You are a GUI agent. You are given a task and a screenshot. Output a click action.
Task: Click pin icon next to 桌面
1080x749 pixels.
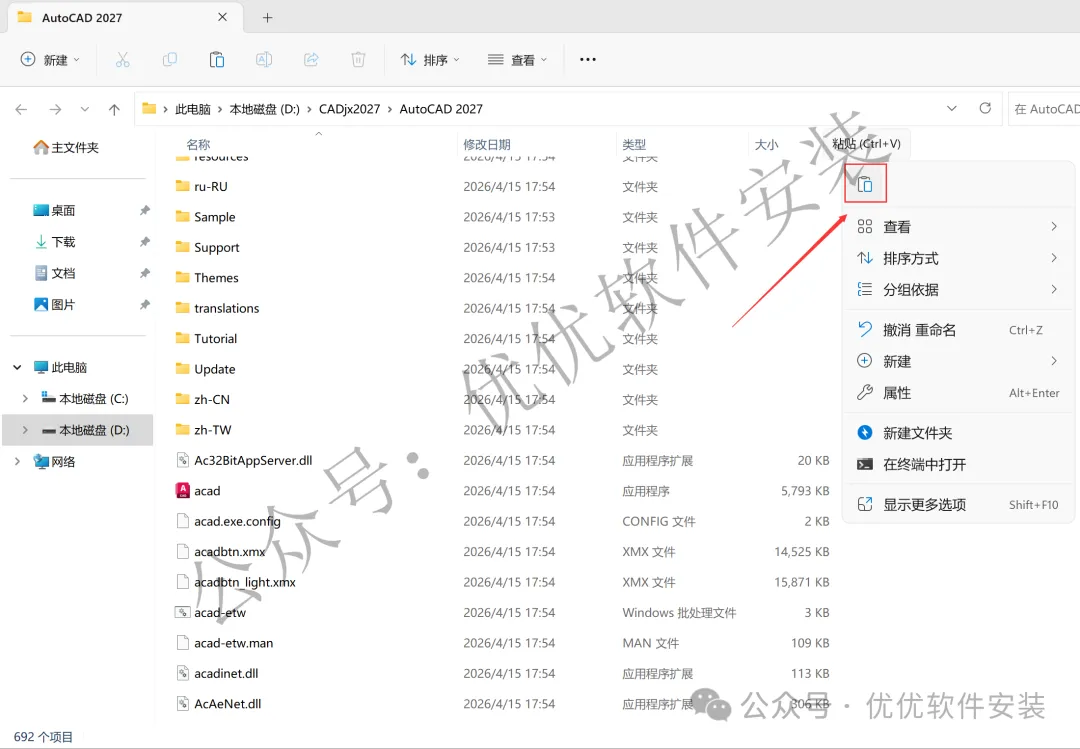(x=145, y=210)
